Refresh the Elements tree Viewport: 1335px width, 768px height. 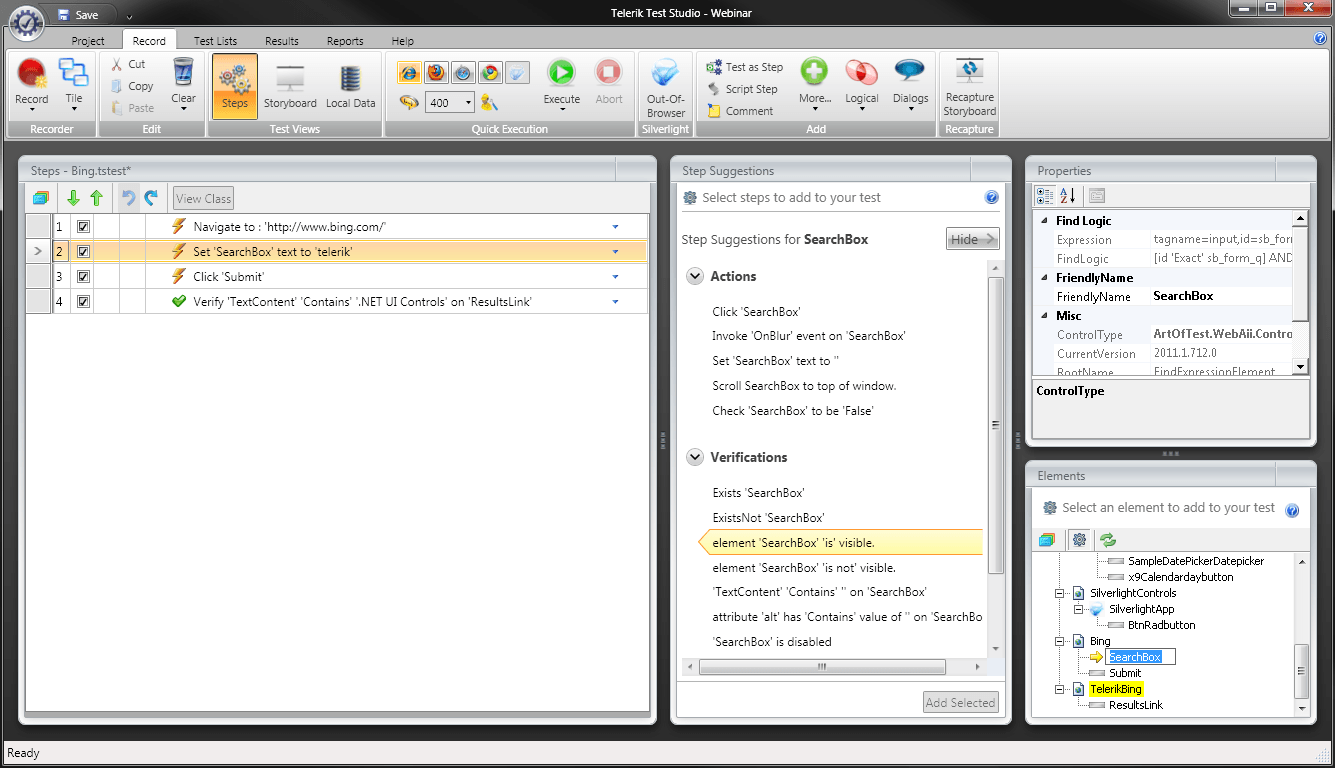coord(1107,540)
